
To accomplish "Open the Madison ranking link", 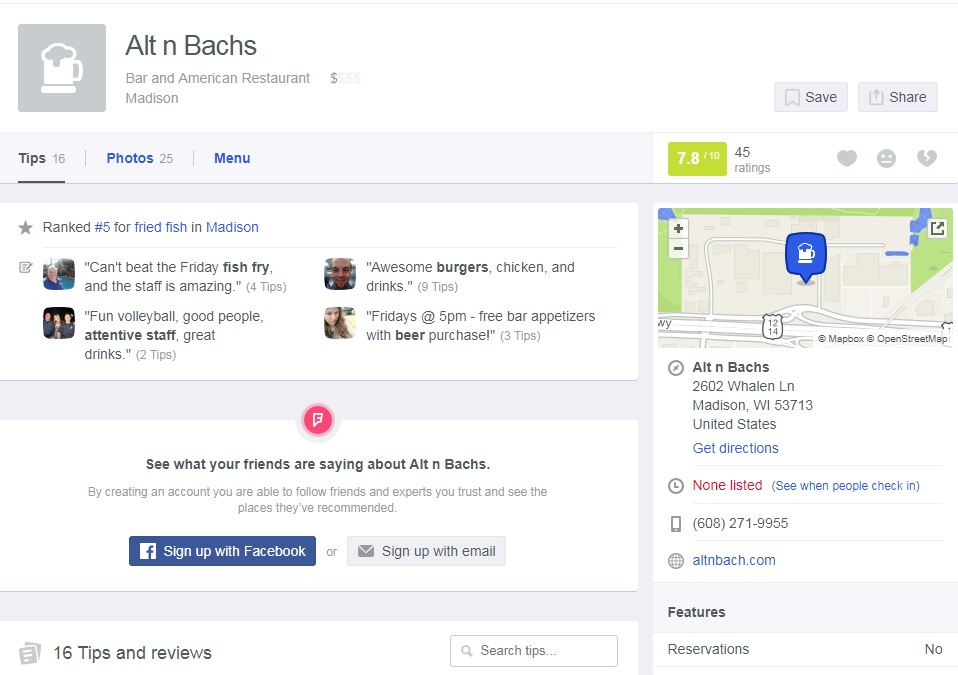I will tap(232, 227).
